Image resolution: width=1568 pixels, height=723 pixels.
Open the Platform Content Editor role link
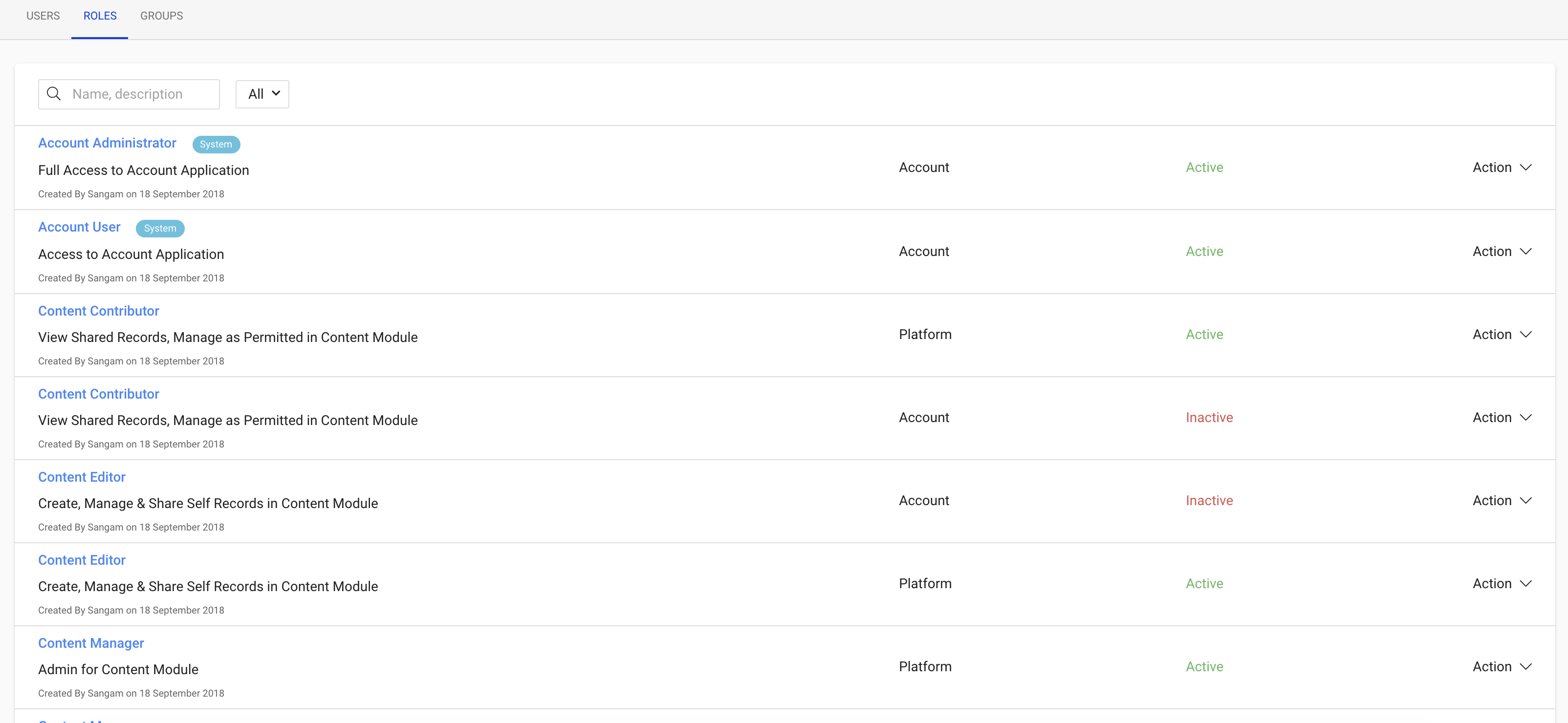tap(82, 560)
